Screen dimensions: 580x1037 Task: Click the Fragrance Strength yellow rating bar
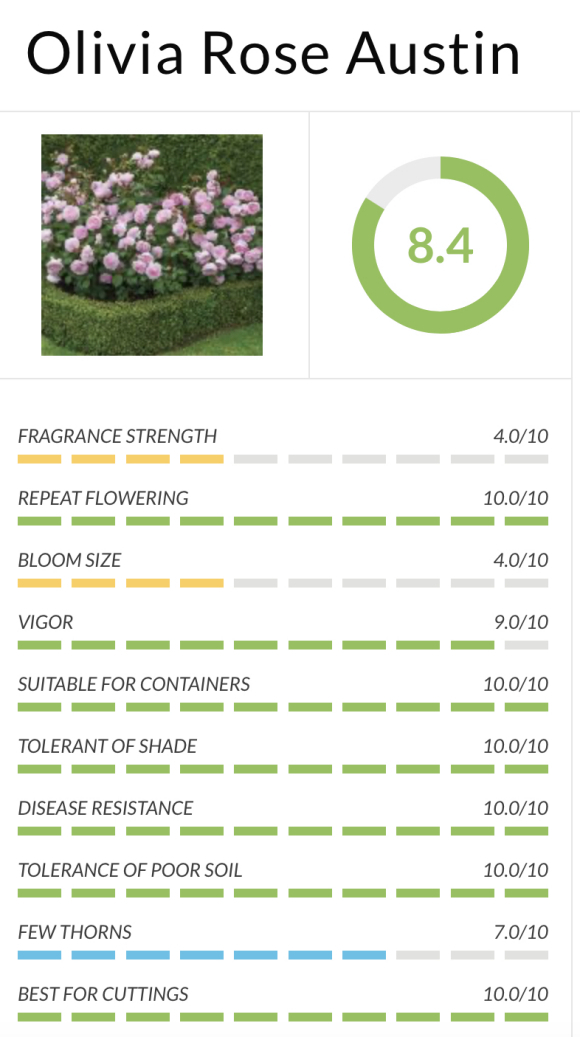point(283,459)
